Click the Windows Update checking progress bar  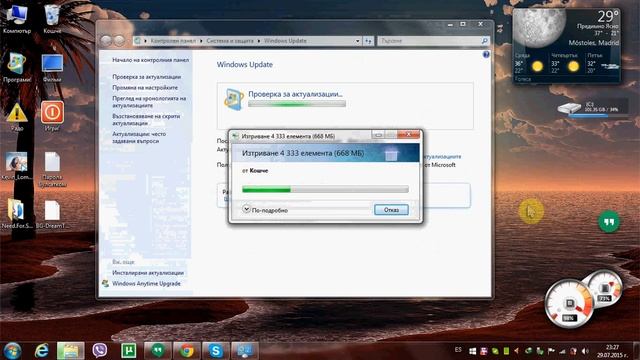pos(297,104)
